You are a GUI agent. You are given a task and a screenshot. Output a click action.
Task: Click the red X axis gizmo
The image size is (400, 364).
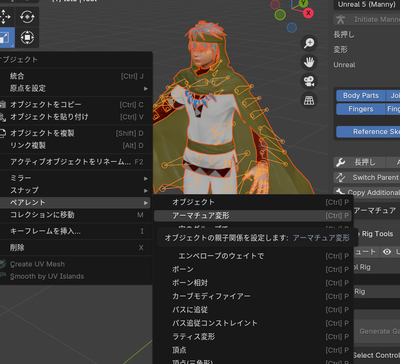point(308,13)
